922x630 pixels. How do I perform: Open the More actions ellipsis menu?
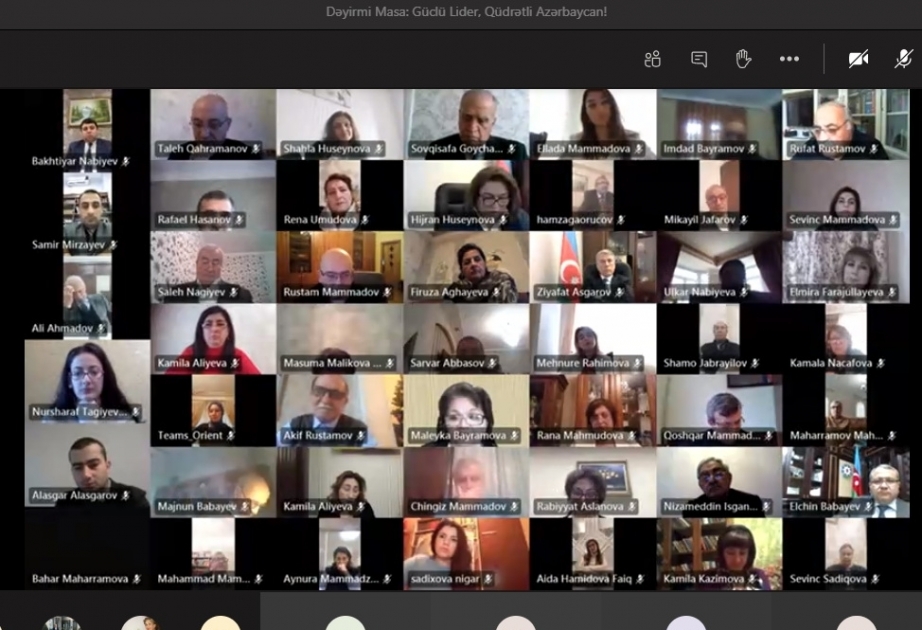789,59
